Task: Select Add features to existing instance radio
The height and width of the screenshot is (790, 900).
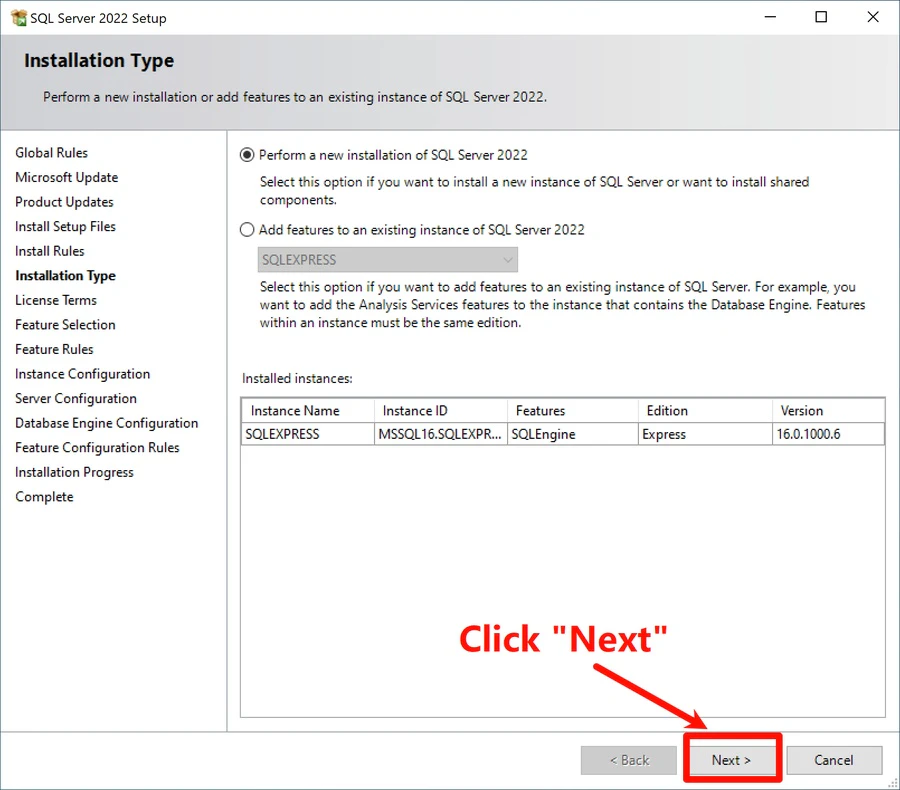Action: [x=247, y=230]
